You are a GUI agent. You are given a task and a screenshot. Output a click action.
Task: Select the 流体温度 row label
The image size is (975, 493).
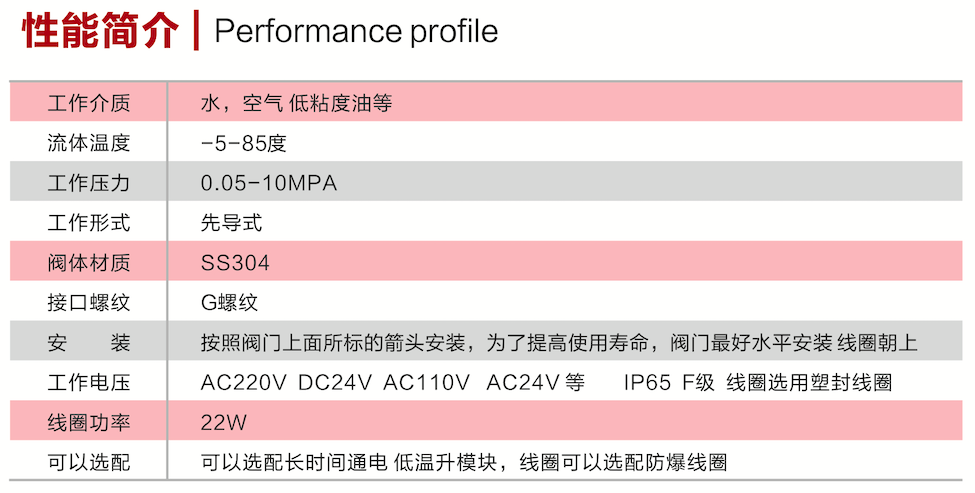[x=89, y=142]
